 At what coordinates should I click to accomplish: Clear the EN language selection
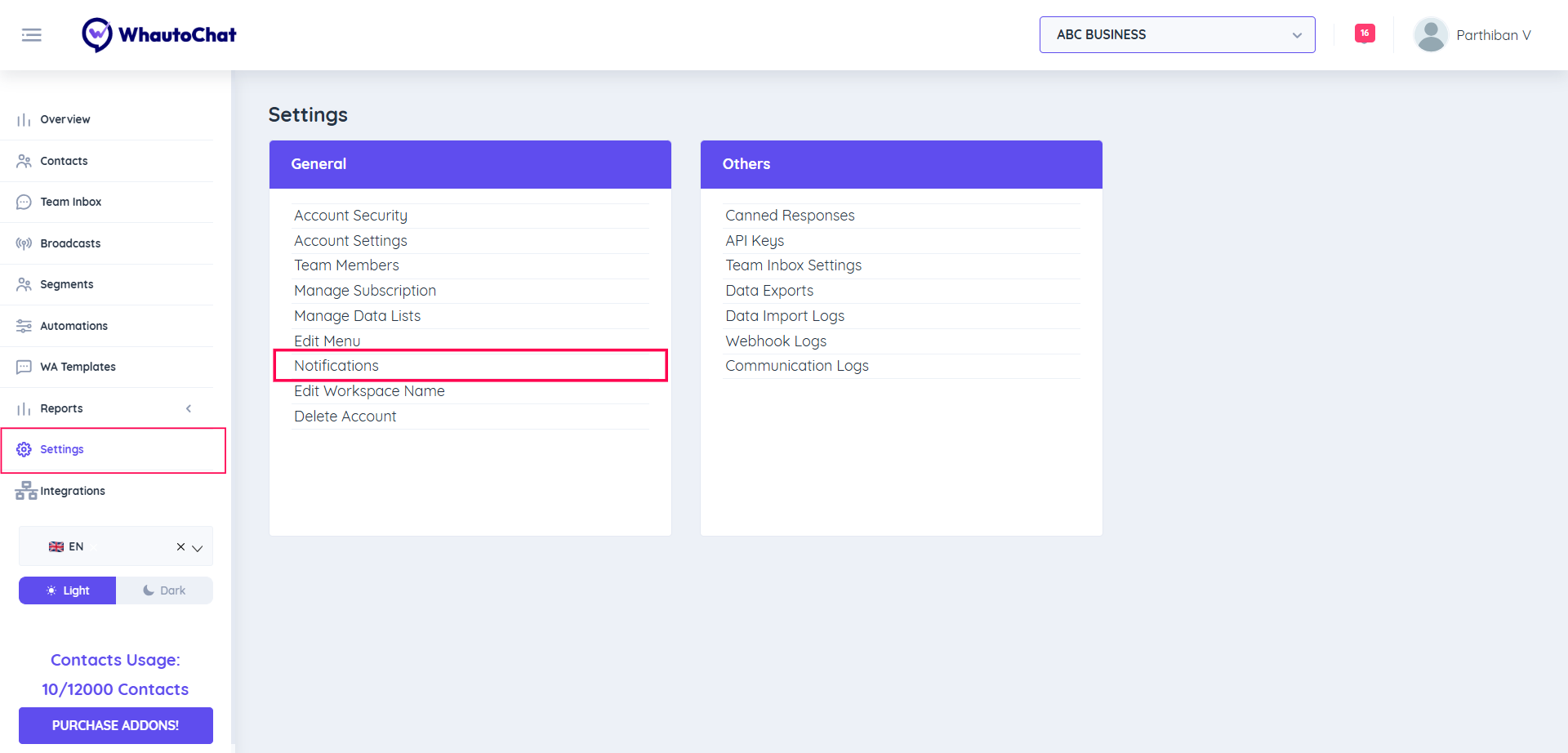[180, 547]
